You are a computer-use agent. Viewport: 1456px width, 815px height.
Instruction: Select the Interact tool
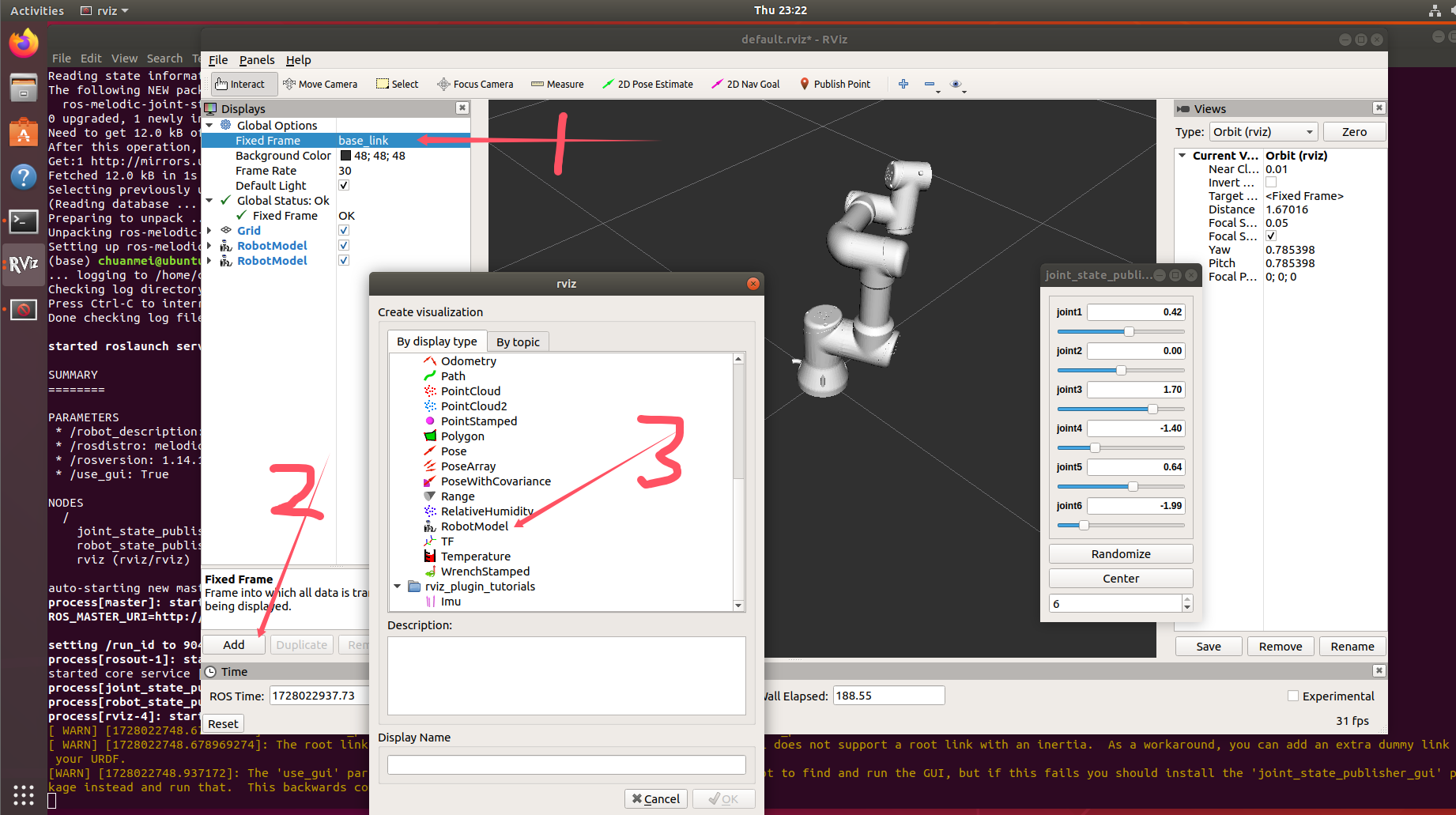243,84
